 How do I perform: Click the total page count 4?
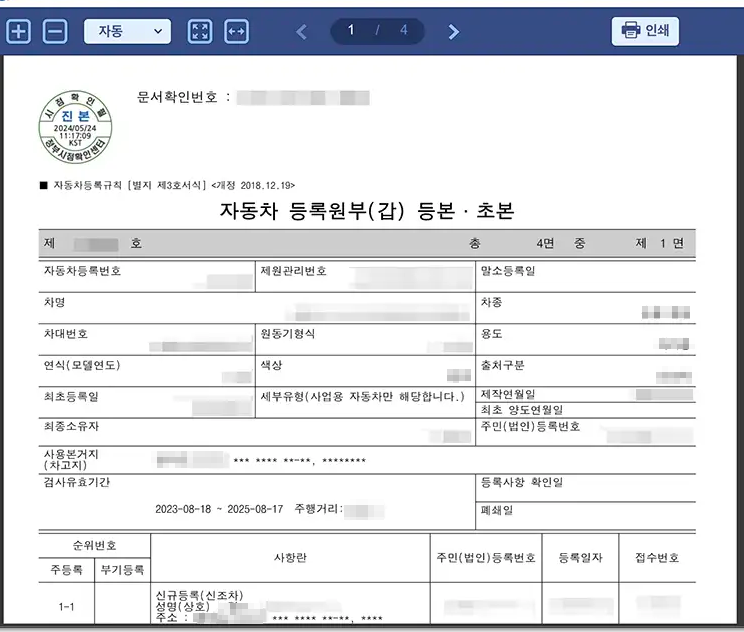(x=404, y=30)
